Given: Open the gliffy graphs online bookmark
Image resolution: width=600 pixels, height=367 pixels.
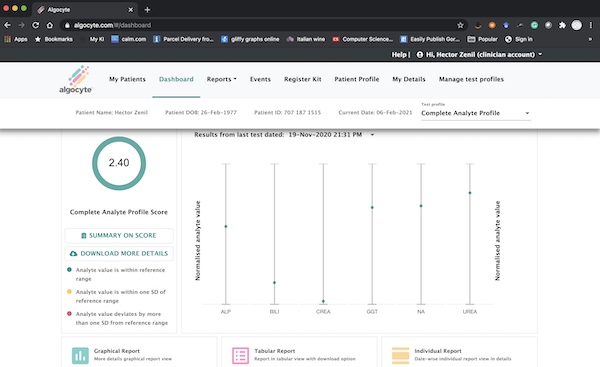Looking at the screenshot, I should (x=250, y=39).
